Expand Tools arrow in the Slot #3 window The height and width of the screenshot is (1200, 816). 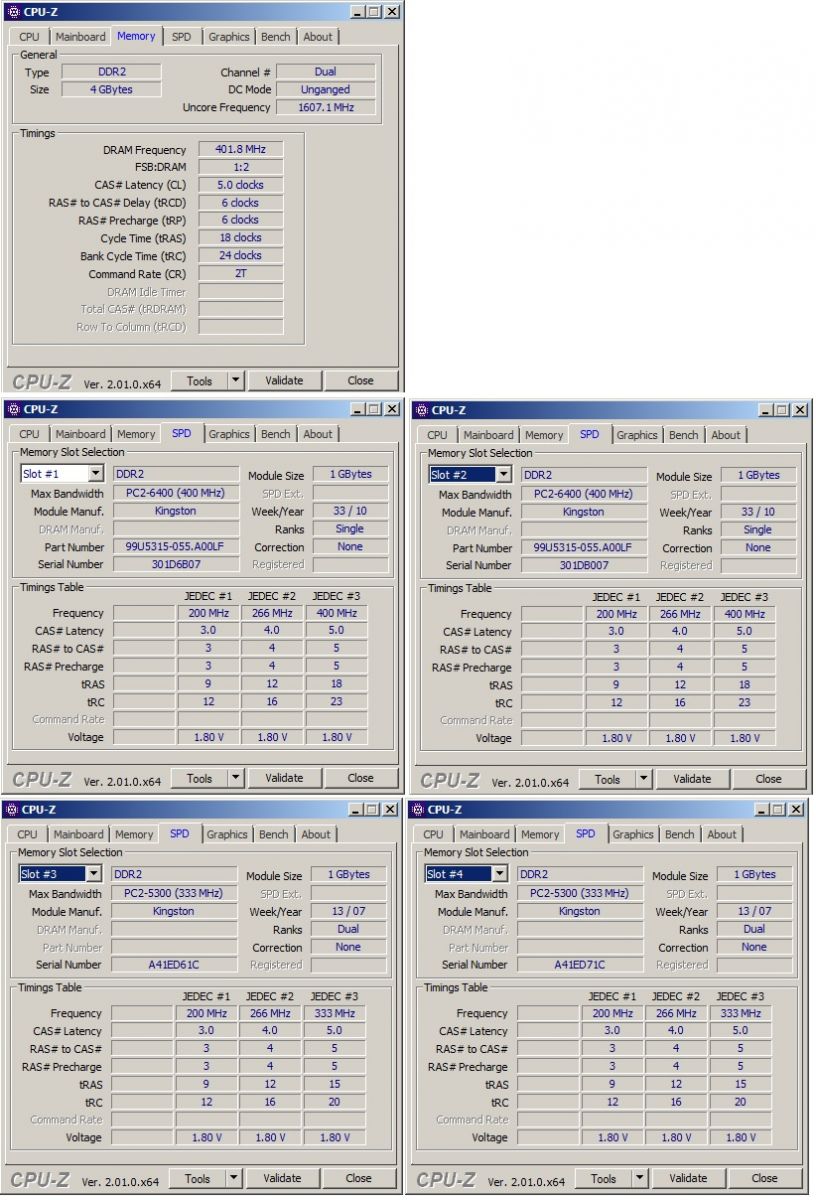[x=233, y=1178]
